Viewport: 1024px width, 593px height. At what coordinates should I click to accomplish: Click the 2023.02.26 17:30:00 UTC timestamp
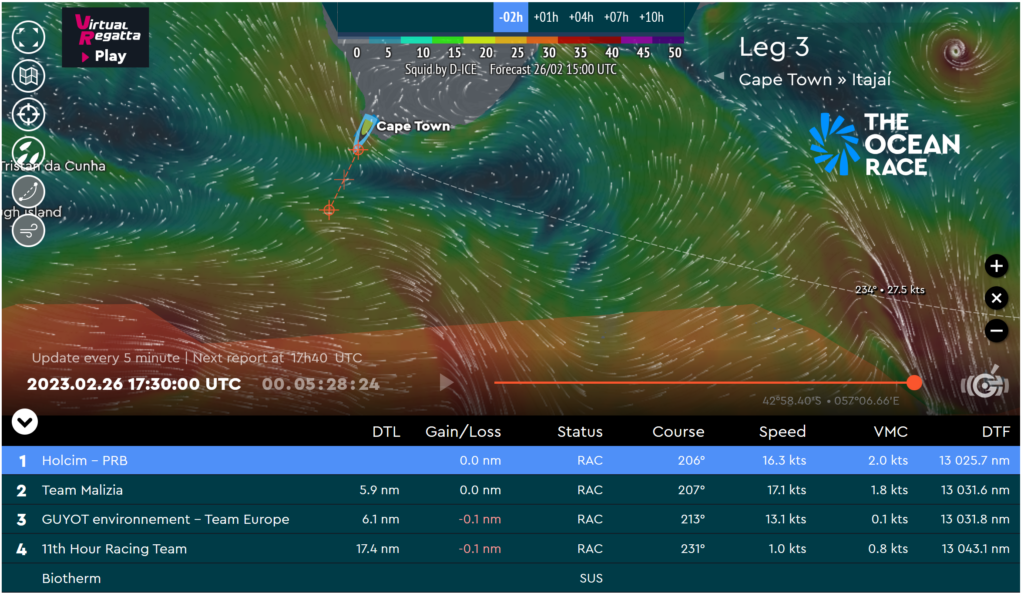pos(134,384)
